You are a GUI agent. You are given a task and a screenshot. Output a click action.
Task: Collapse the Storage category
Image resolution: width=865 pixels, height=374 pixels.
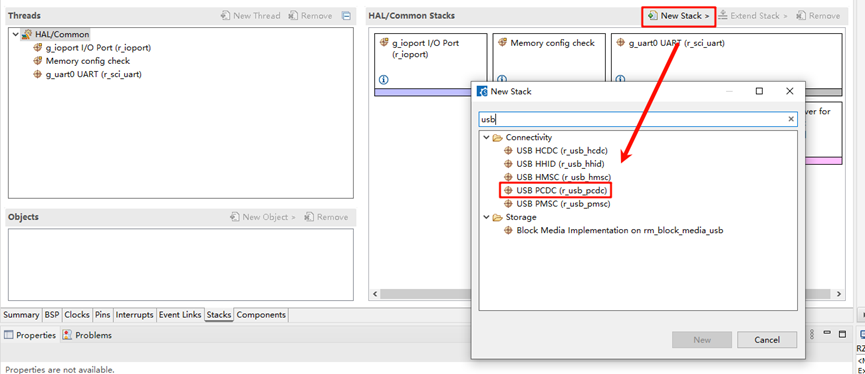click(x=486, y=217)
